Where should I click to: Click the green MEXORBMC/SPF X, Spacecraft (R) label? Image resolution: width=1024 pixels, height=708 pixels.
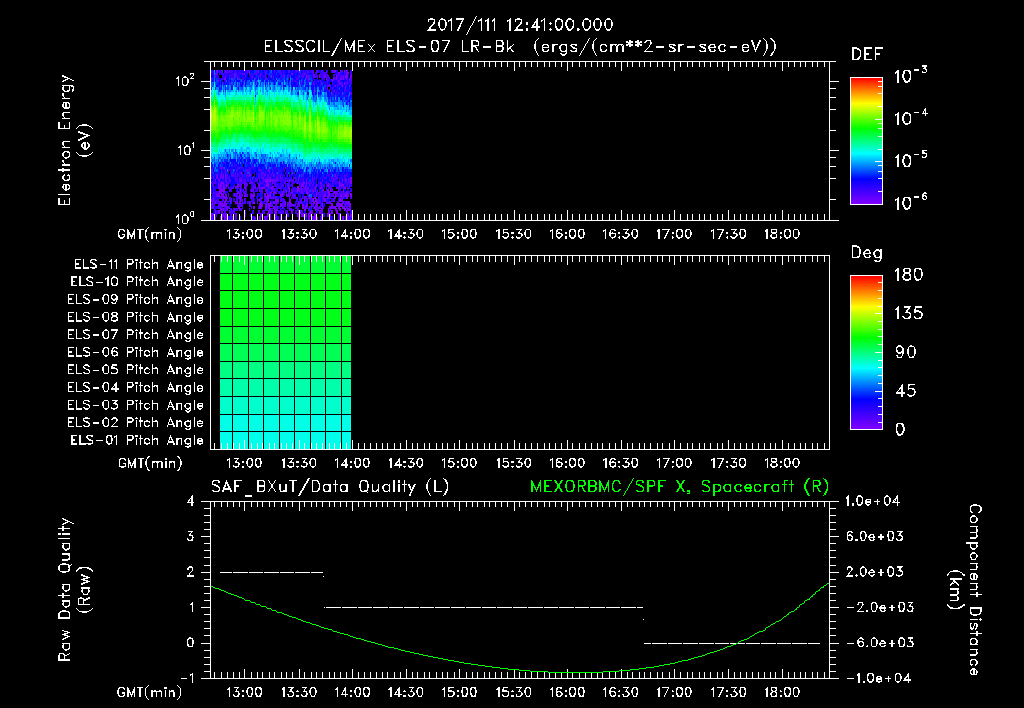(679, 487)
